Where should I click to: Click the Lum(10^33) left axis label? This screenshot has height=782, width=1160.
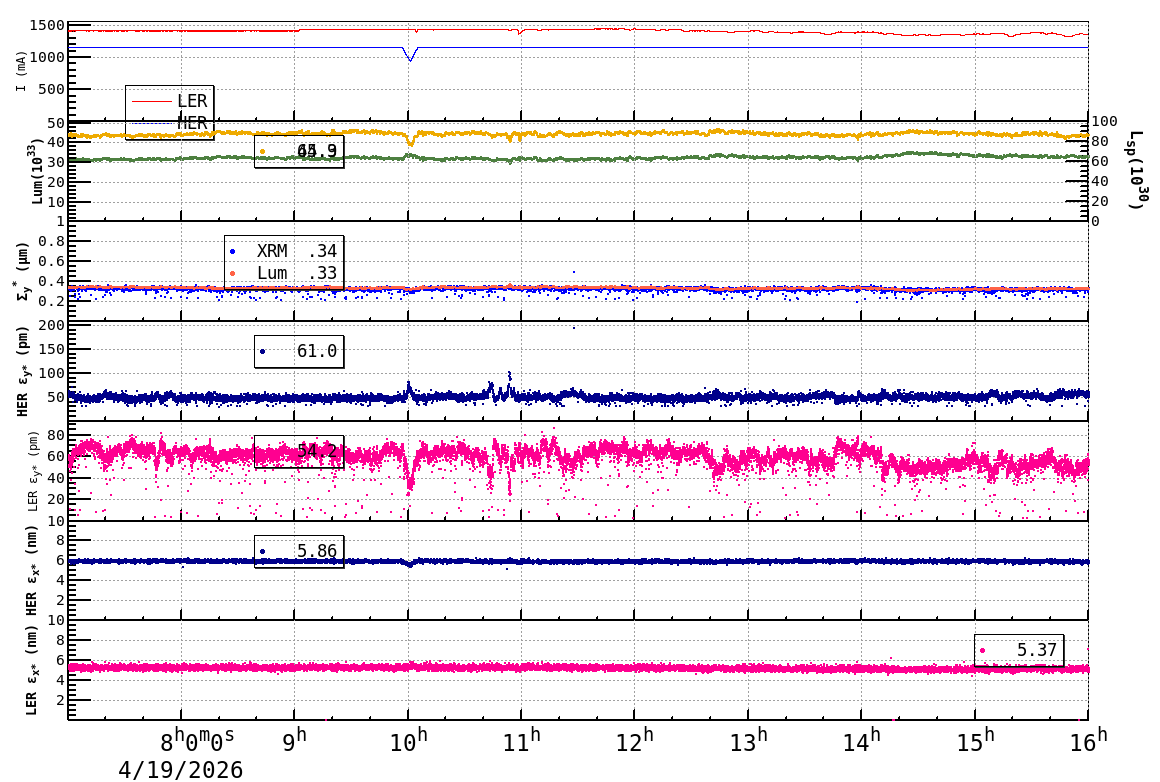point(37,171)
